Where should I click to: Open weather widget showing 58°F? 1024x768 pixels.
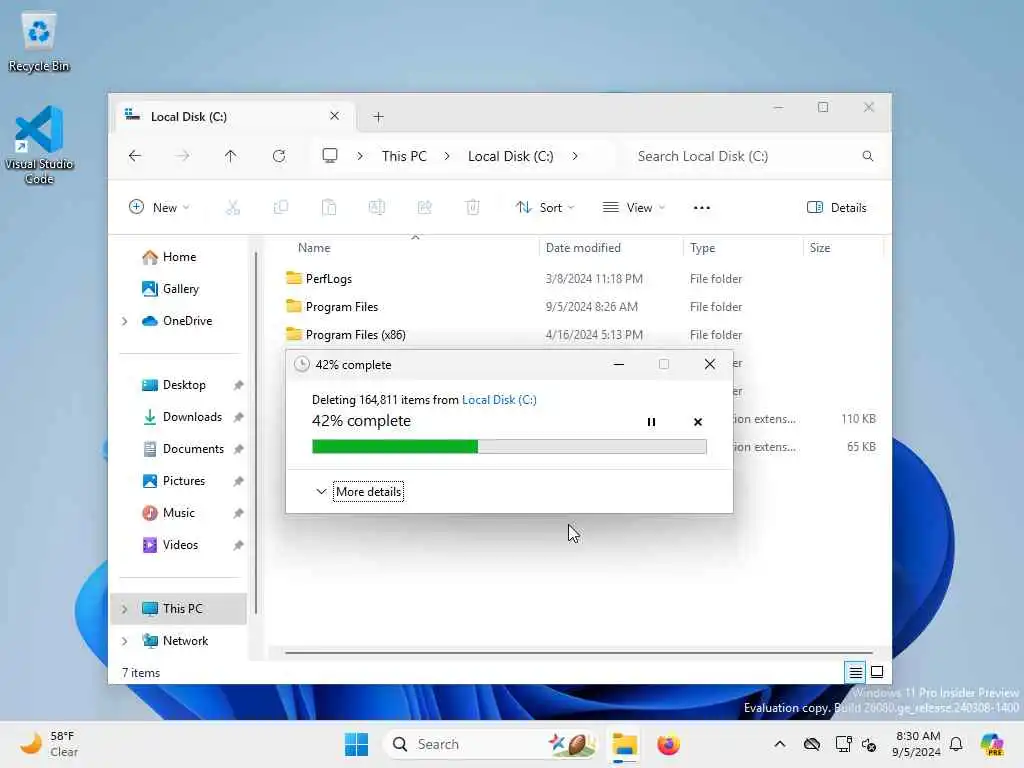coord(49,744)
